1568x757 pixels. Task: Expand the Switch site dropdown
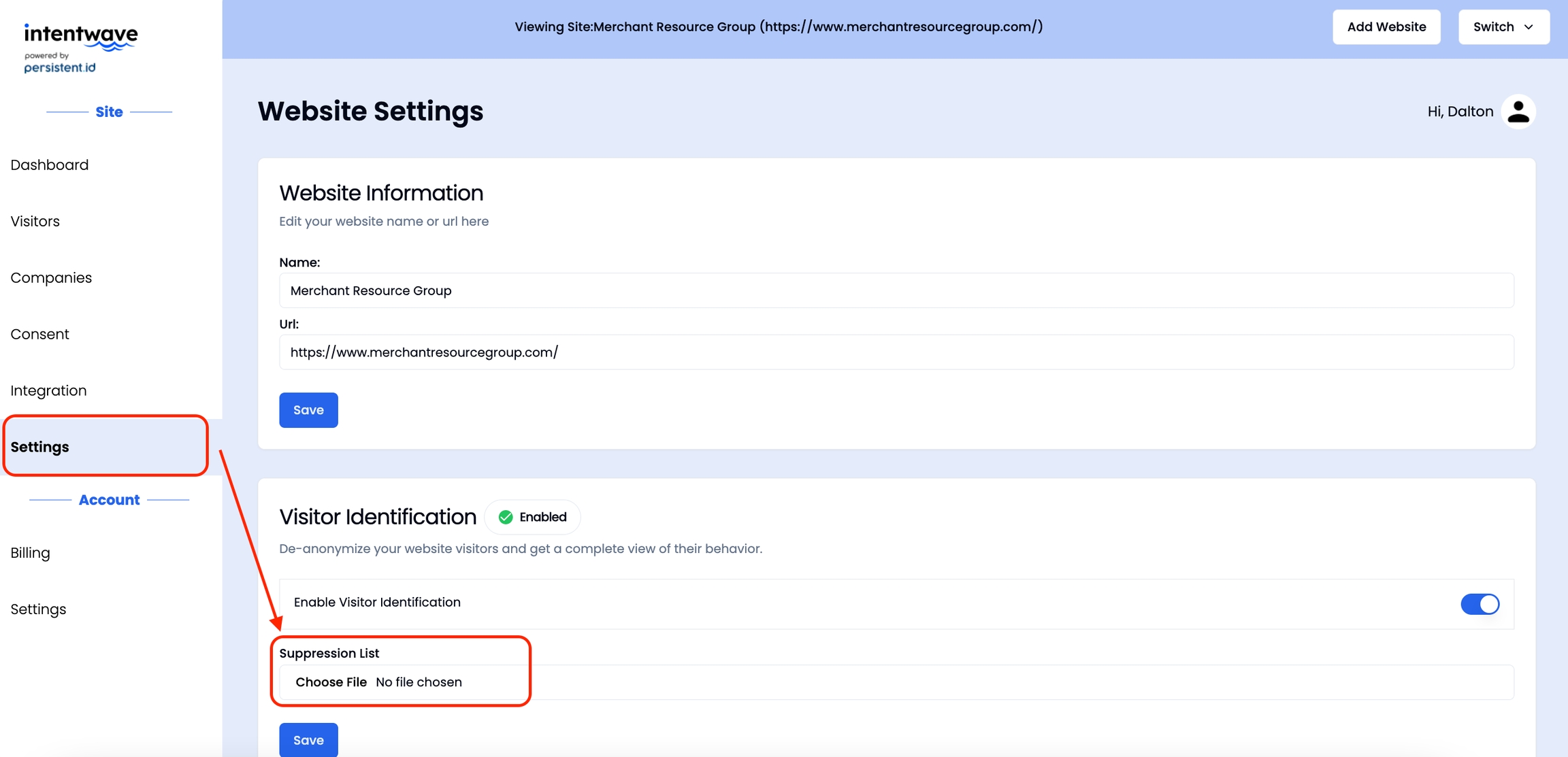(1503, 27)
